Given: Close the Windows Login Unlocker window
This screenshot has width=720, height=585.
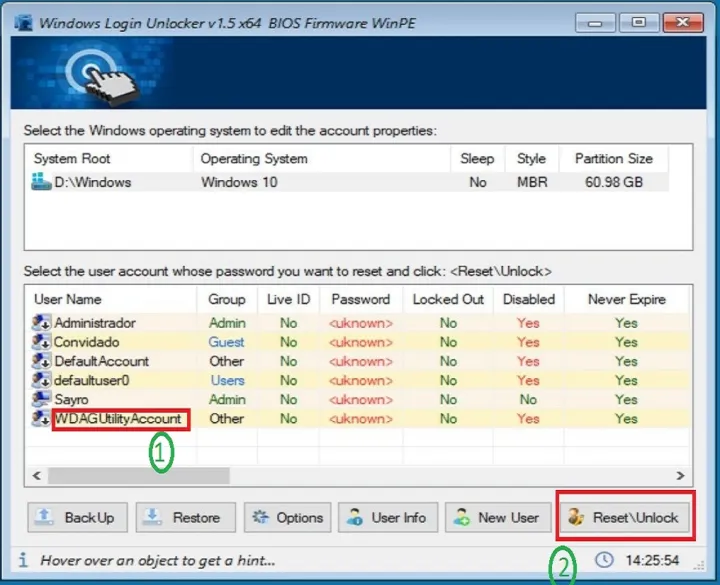Looking at the screenshot, I should pos(683,23).
